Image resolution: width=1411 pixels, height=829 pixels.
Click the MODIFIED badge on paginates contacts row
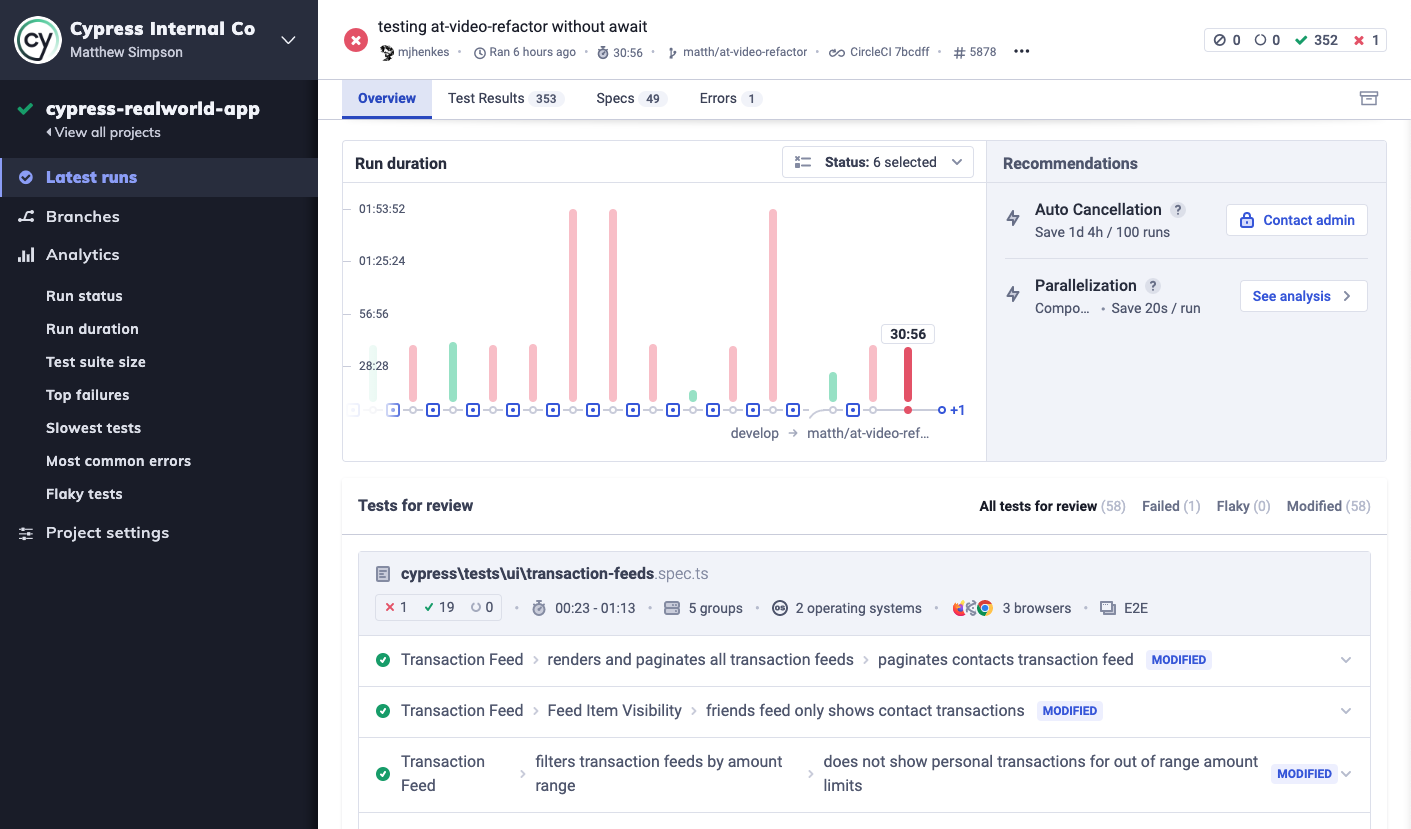tap(1179, 660)
